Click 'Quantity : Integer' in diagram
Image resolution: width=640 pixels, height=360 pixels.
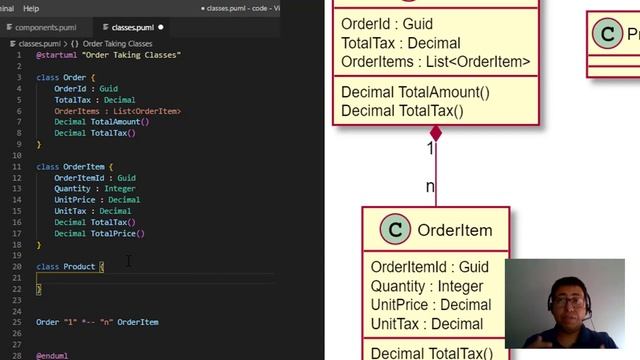[x=427, y=286]
